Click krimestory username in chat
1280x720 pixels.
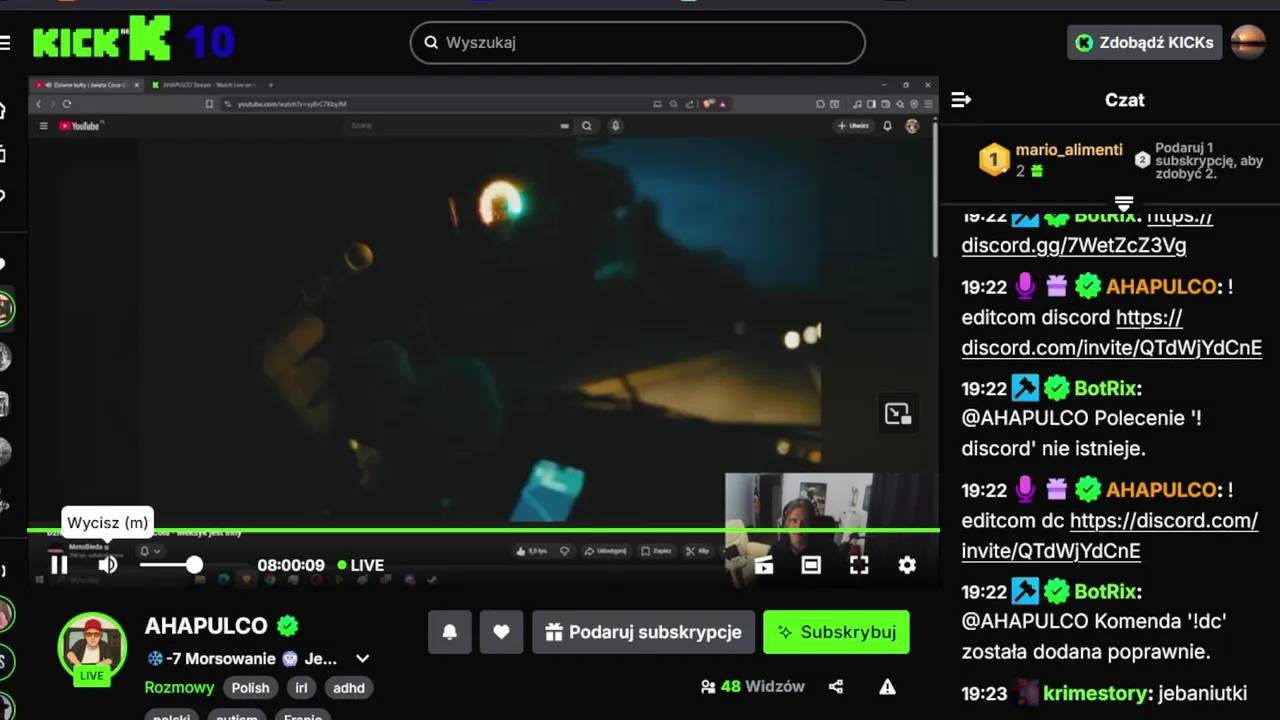point(1095,693)
